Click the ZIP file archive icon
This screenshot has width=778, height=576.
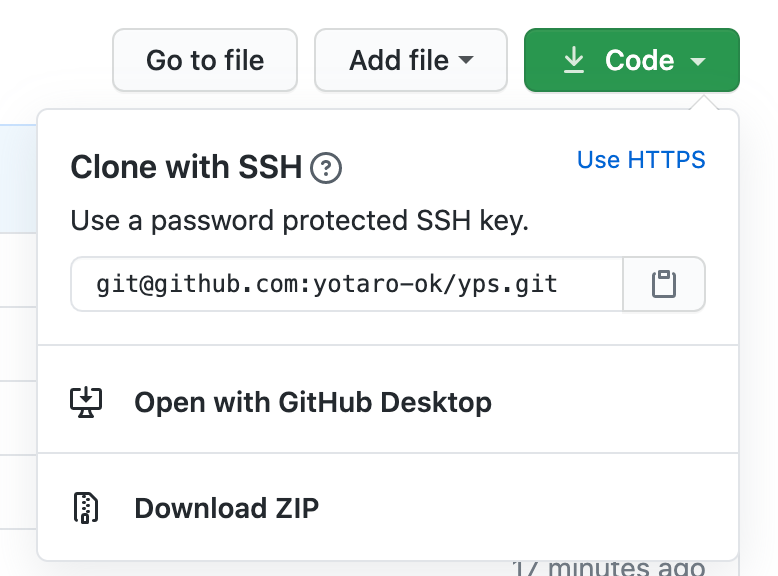86,508
